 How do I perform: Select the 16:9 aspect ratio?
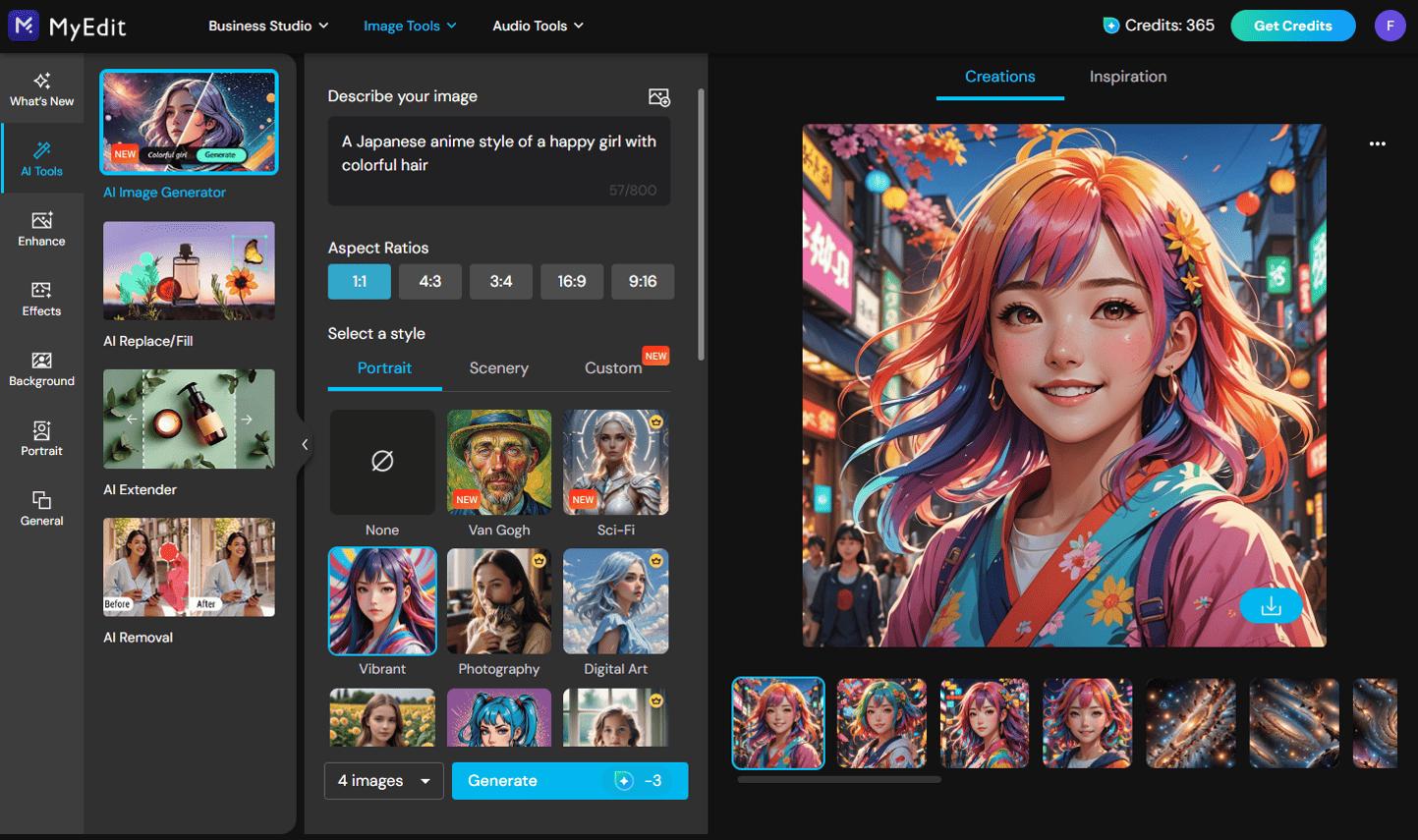tap(572, 281)
